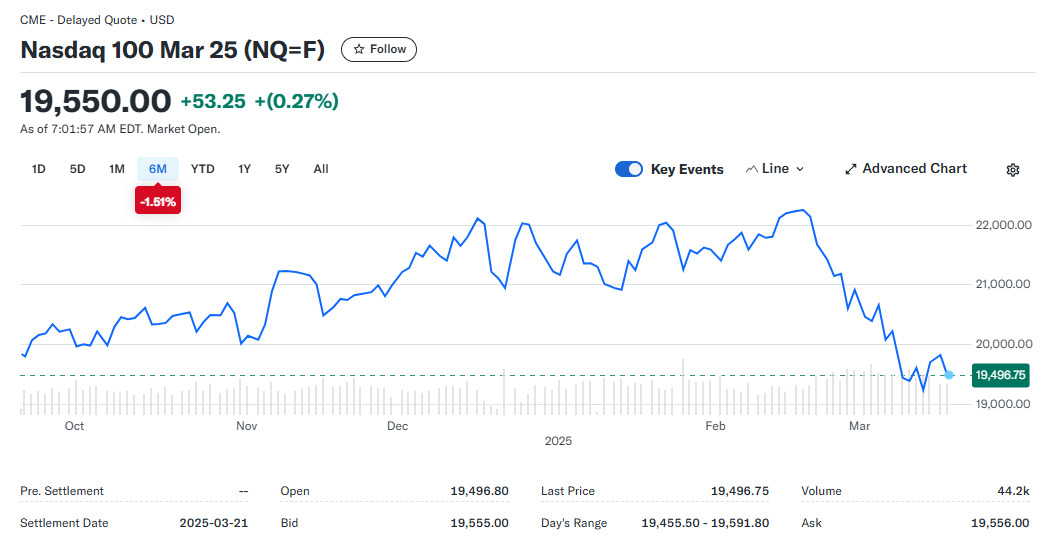Open chart settings gear icon
1043x543 pixels.
coord(1012,170)
